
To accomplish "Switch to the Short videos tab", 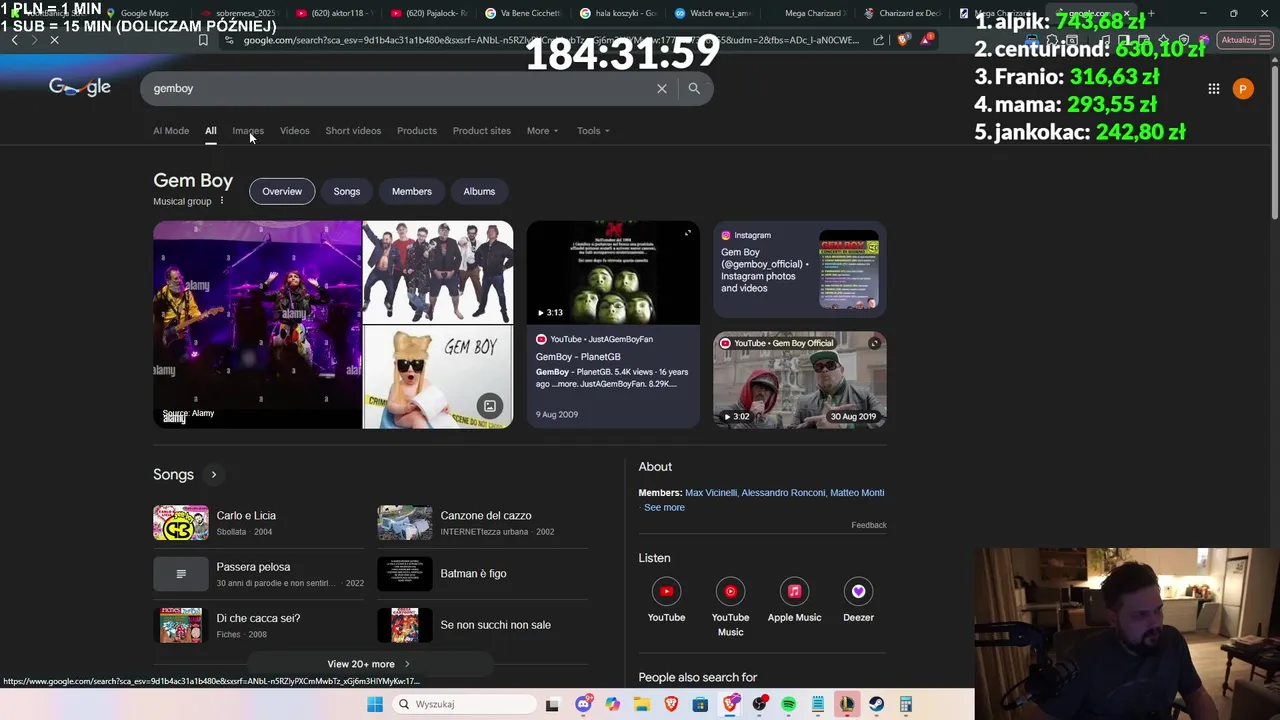I will pos(353,131).
